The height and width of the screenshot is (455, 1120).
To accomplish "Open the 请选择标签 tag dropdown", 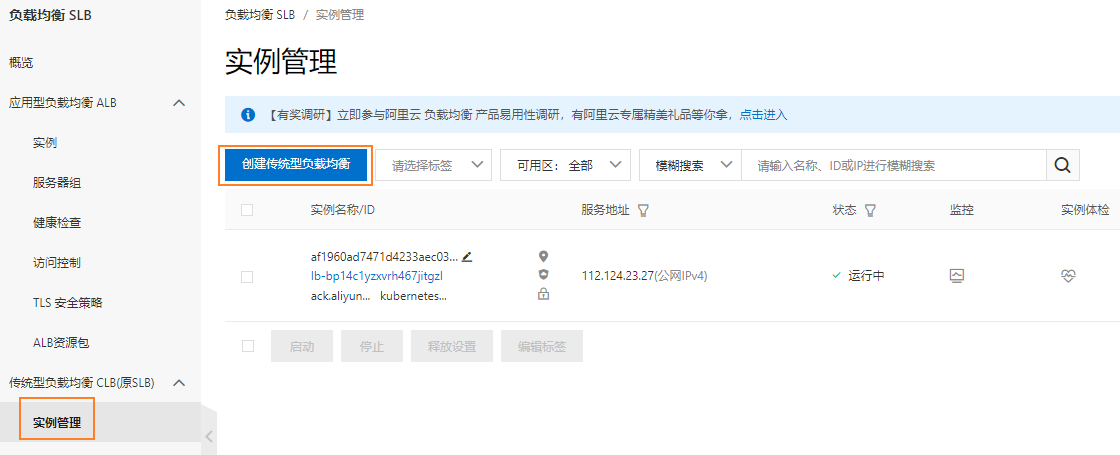I will pos(434,165).
